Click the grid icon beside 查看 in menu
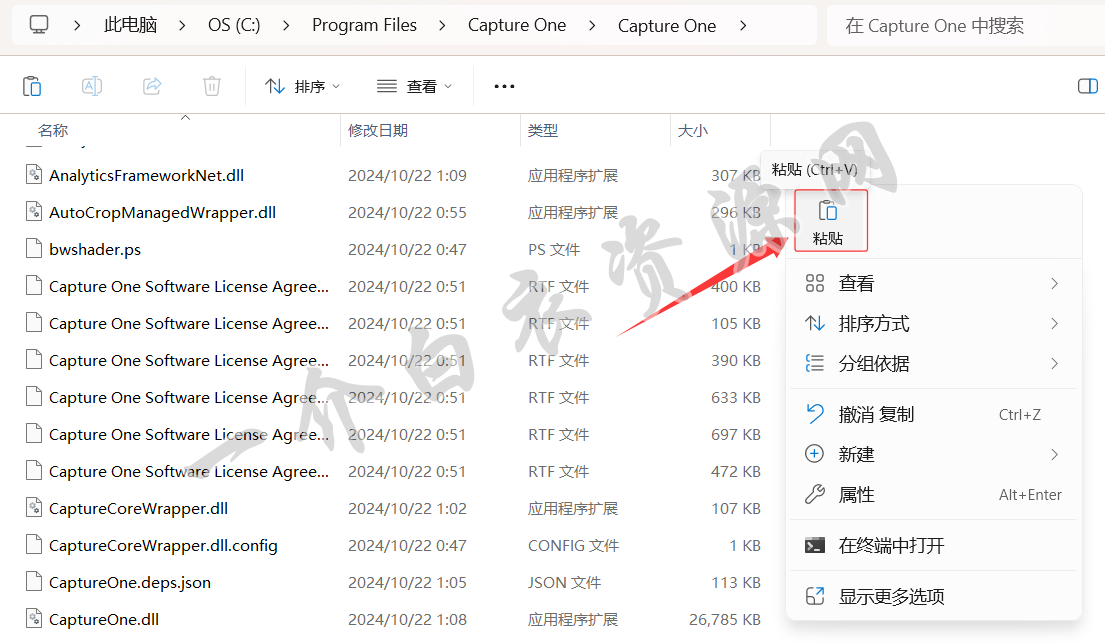Viewport: 1105px width, 643px height. pyautogui.click(x=815, y=283)
